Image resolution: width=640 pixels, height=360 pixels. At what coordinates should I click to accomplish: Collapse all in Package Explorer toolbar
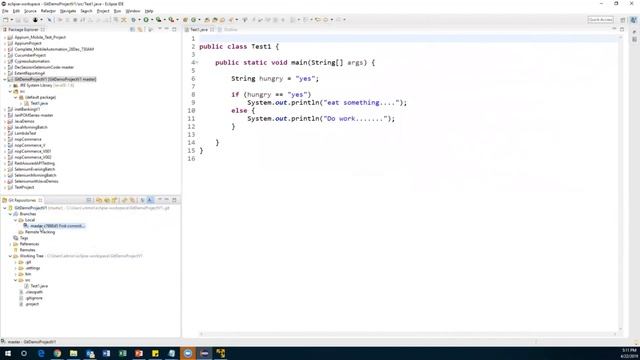click(x=132, y=29)
